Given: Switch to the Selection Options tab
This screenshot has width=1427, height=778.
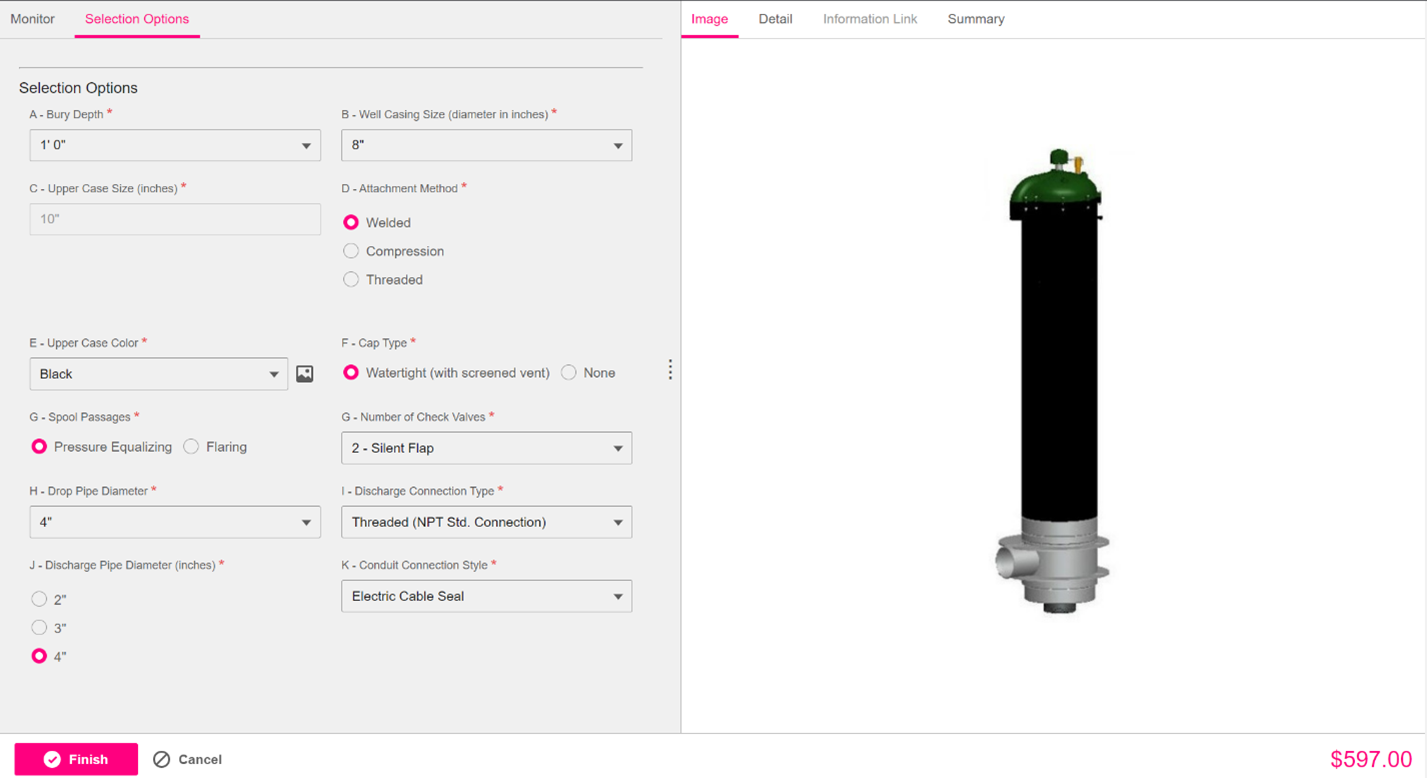Looking at the screenshot, I should (x=137, y=19).
